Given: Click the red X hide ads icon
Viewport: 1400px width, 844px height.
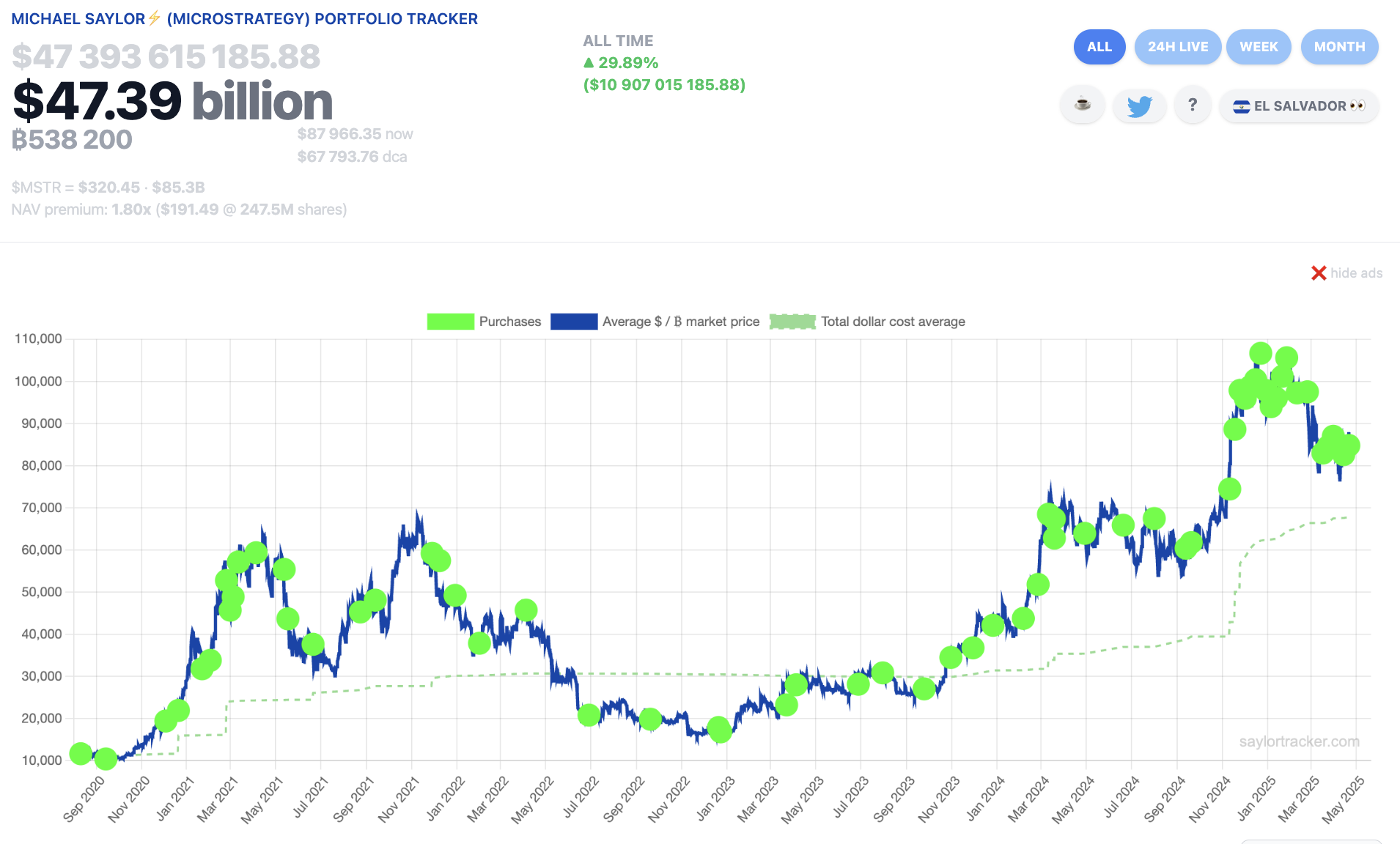Looking at the screenshot, I should pos(1319,273).
